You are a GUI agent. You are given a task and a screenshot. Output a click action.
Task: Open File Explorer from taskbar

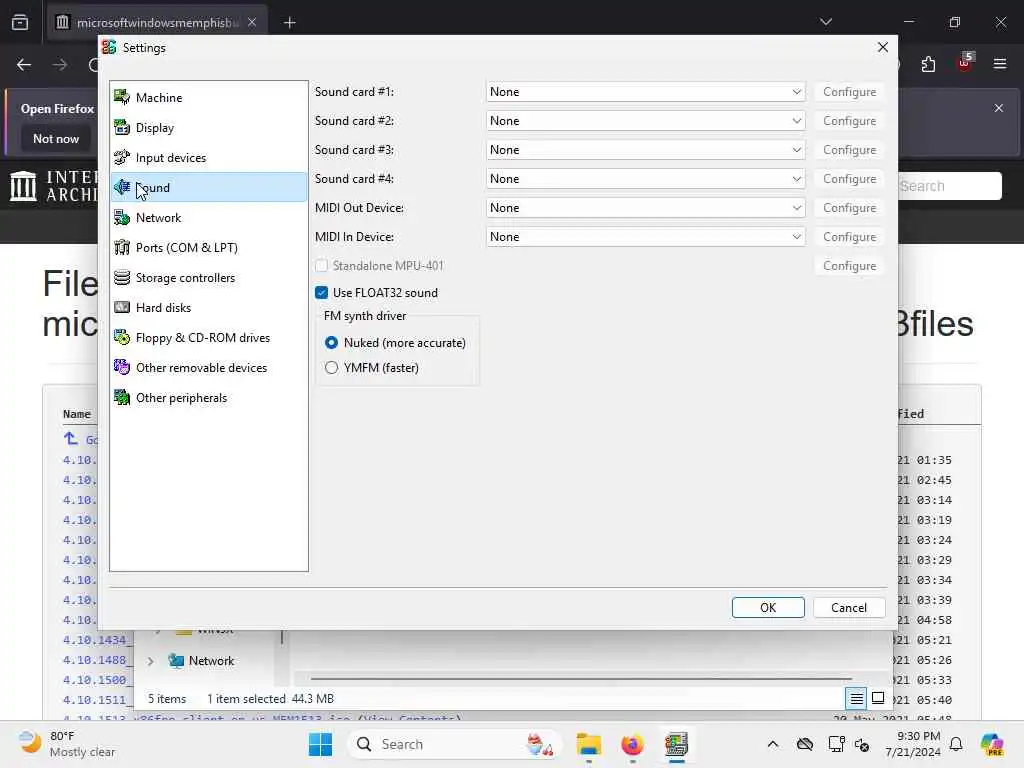(588, 744)
